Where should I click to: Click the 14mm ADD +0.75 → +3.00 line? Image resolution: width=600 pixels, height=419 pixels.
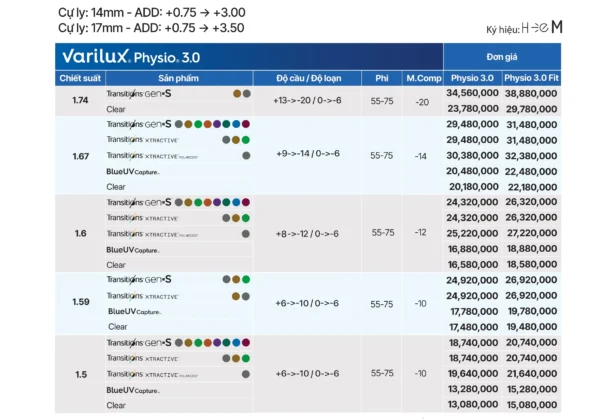(152, 13)
